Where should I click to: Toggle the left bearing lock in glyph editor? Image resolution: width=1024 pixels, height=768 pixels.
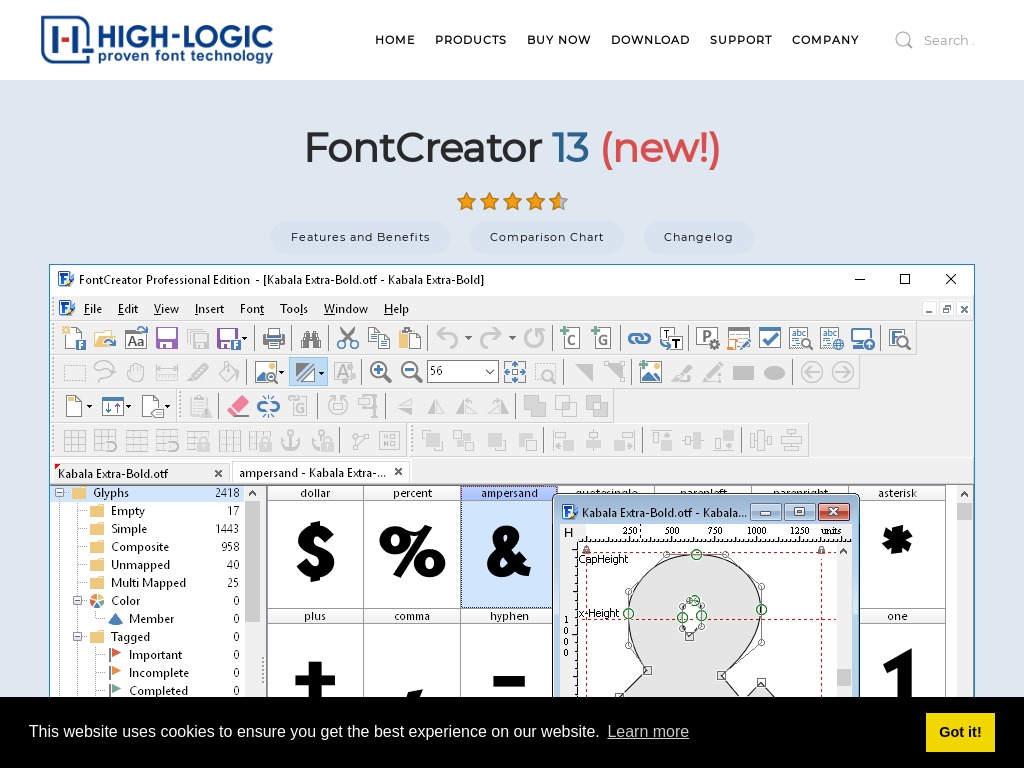coord(586,550)
